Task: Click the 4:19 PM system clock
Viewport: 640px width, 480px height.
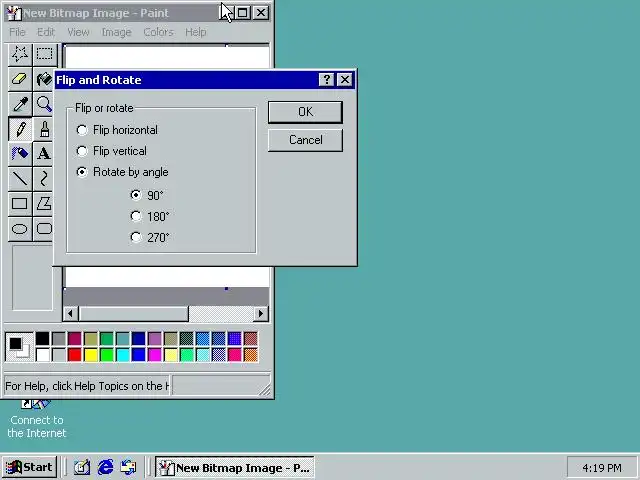Action: click(x=602, y=467)
